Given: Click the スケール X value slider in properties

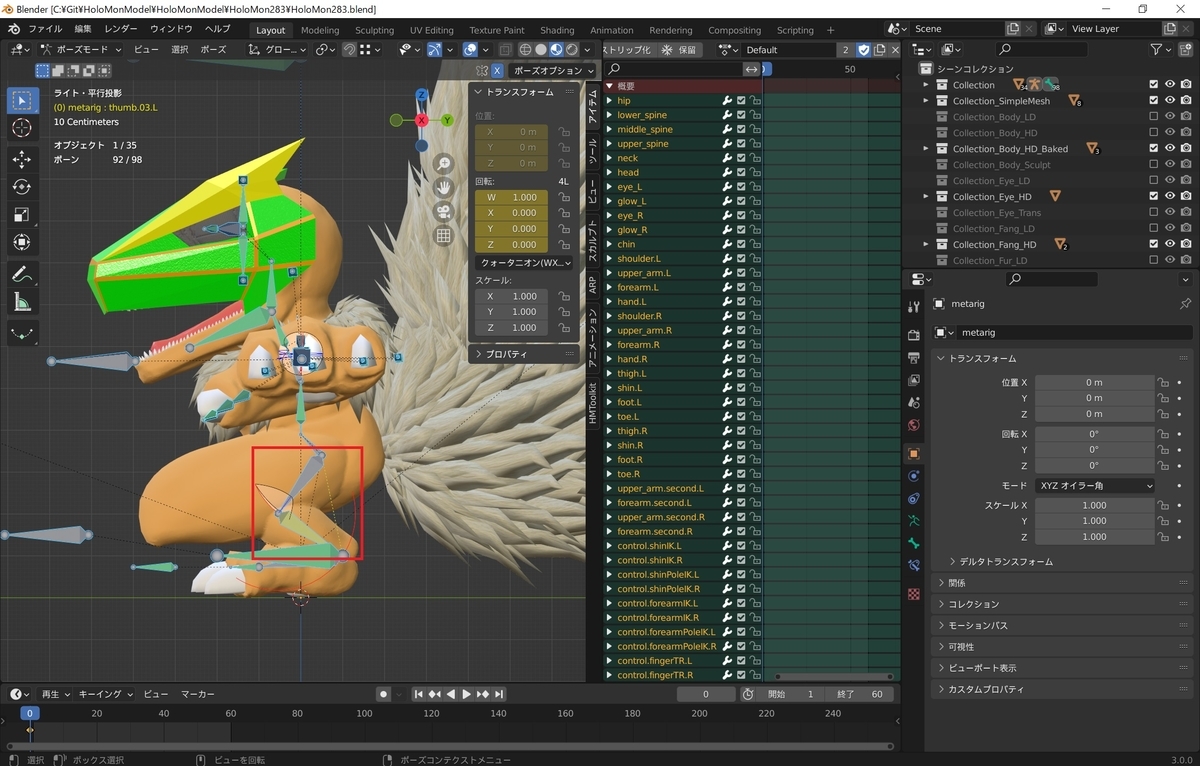Looking at the screenshot, I should [x=1094, y=505].
